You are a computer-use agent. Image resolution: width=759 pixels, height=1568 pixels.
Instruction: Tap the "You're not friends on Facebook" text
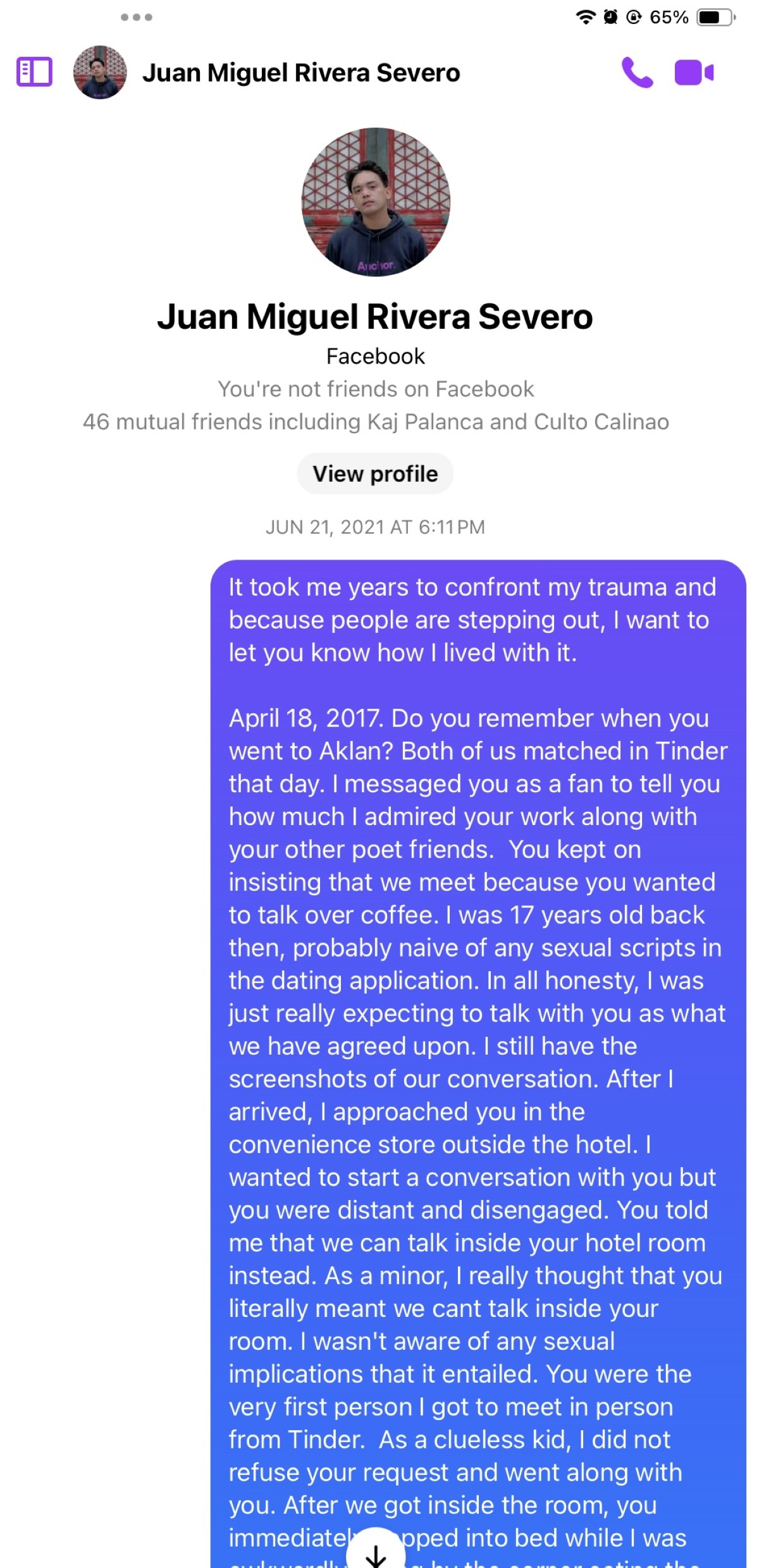[x=376, y=389]
